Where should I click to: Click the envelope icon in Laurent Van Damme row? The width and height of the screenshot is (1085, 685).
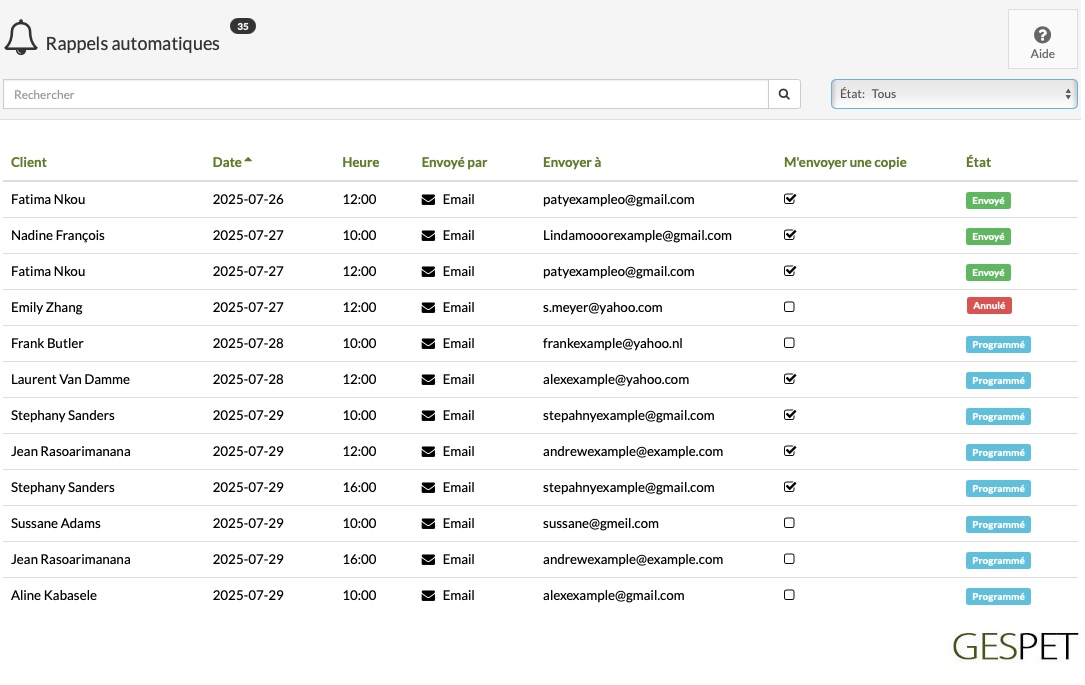click(x=428, y=380)
